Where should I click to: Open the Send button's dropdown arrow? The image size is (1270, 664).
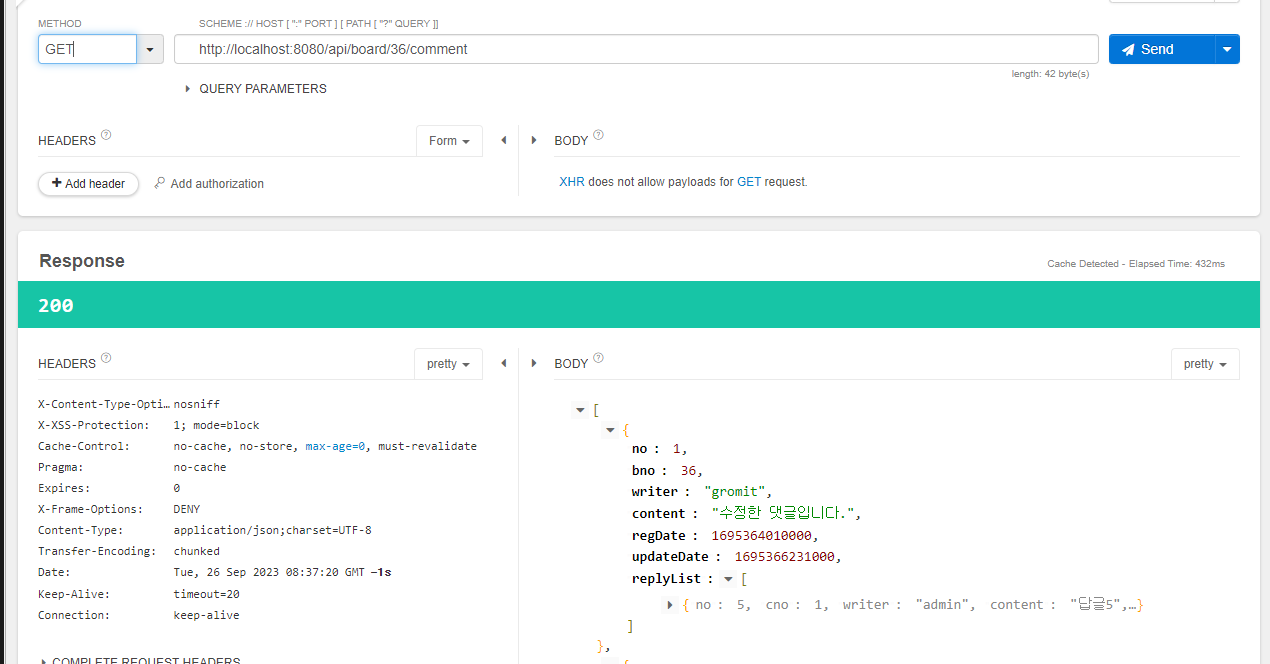tap(1227, 49)
